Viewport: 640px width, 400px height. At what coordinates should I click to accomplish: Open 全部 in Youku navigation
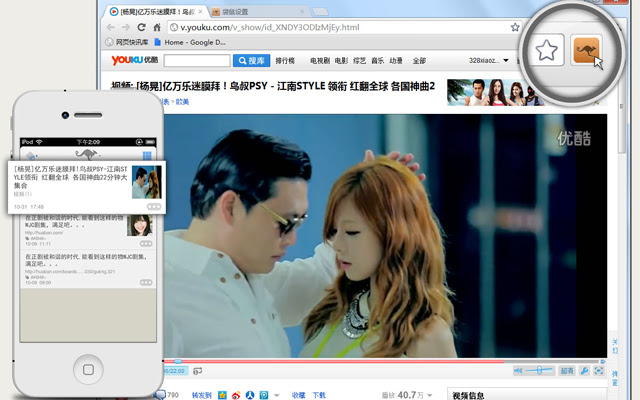(419, 60)
